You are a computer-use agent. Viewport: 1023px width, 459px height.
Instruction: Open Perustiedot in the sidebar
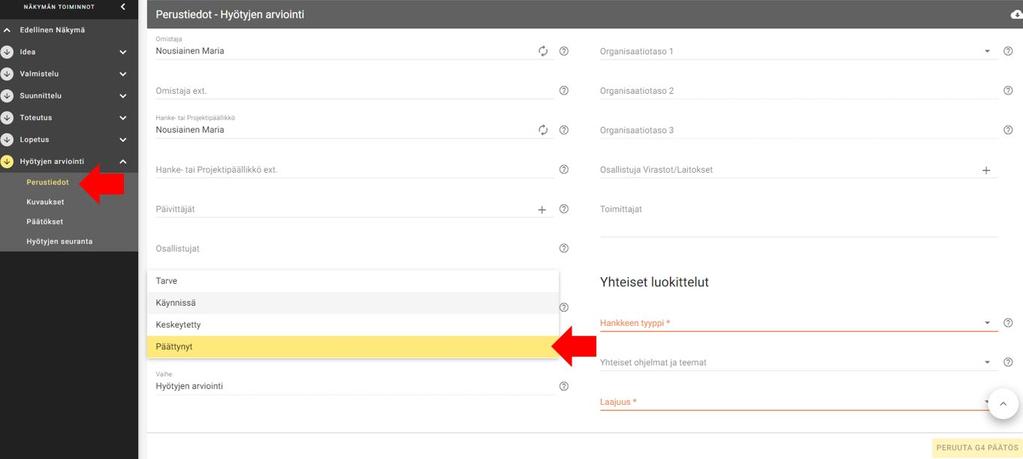pyautogui.click(x=48, y=183)
